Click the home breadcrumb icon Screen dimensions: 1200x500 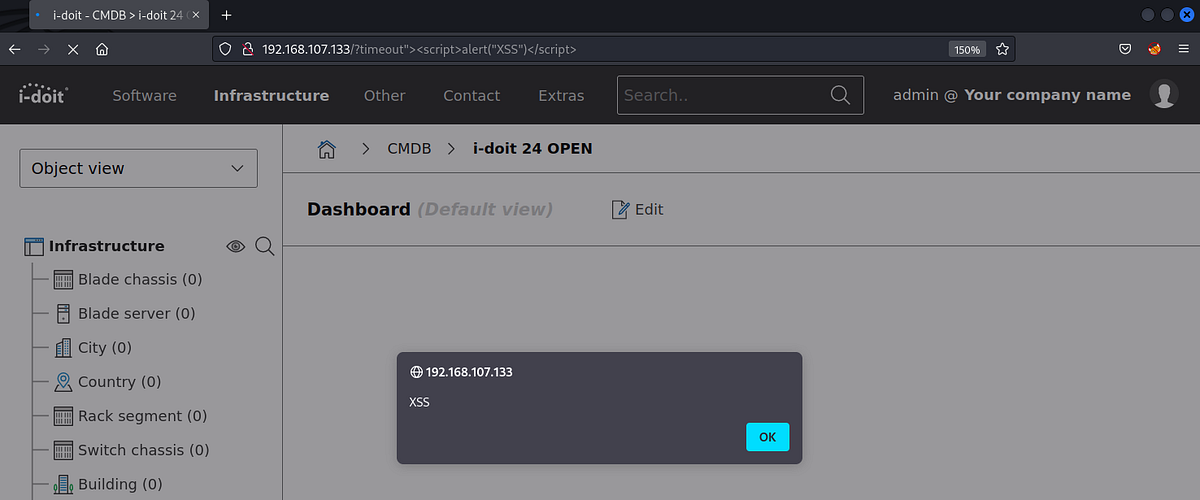[x=326, y=149]
